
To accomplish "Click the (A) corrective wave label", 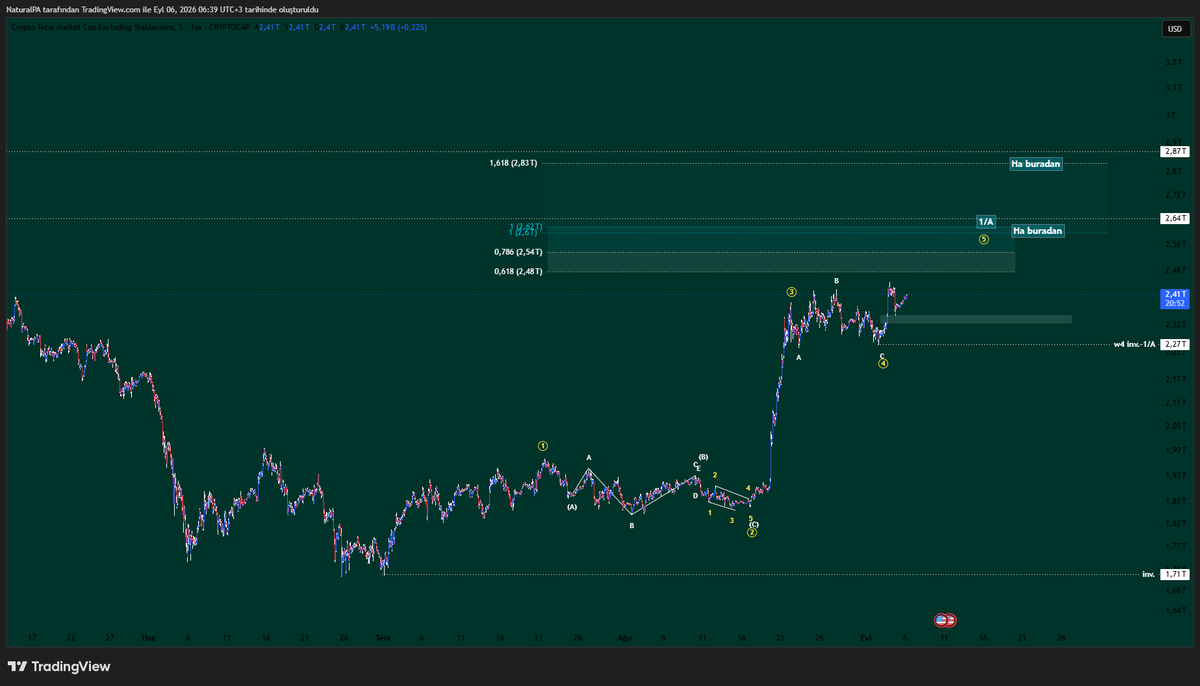I will click(572, 507).
